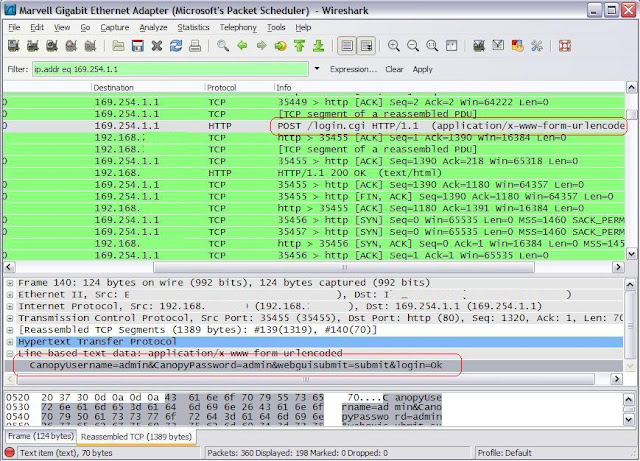Toggle packet list colorization

347,46
